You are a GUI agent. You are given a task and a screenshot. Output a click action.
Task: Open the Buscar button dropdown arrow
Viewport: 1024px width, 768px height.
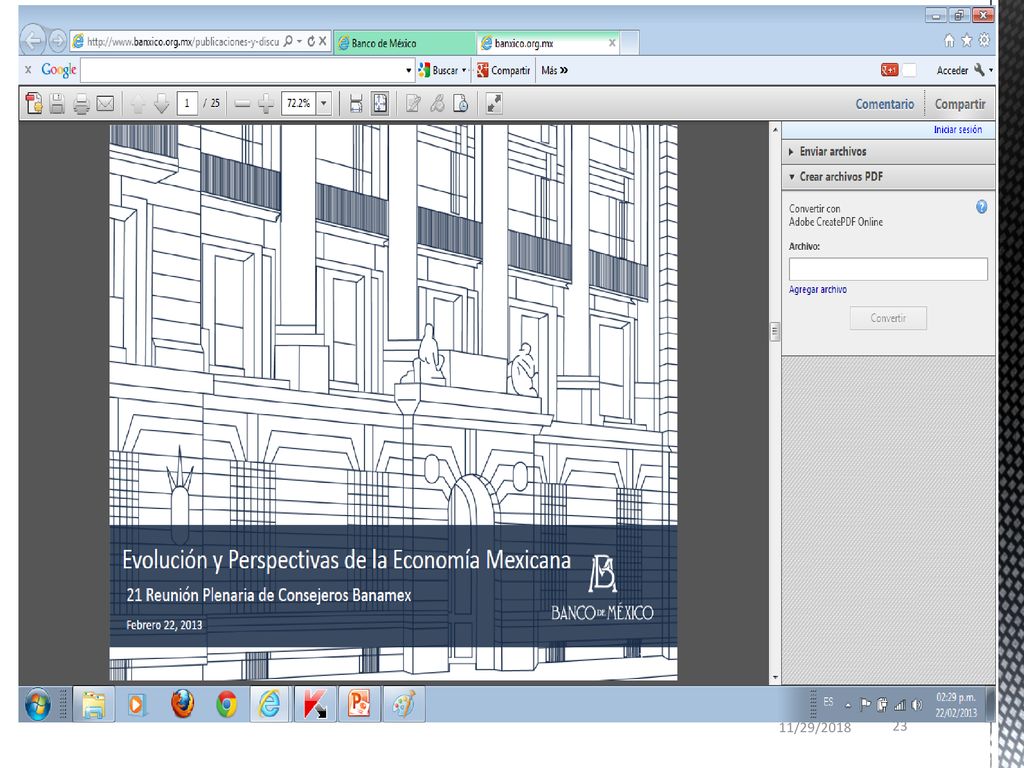[464, 71]
